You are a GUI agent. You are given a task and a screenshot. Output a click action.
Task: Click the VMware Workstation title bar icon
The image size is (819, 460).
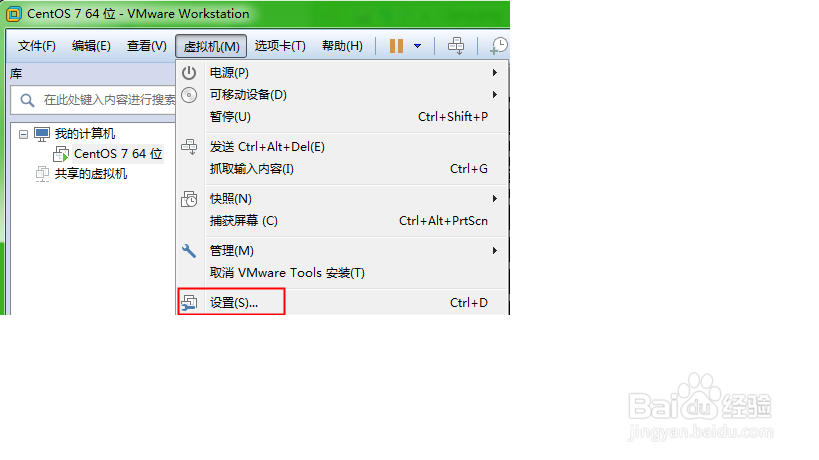coord(14,14)
